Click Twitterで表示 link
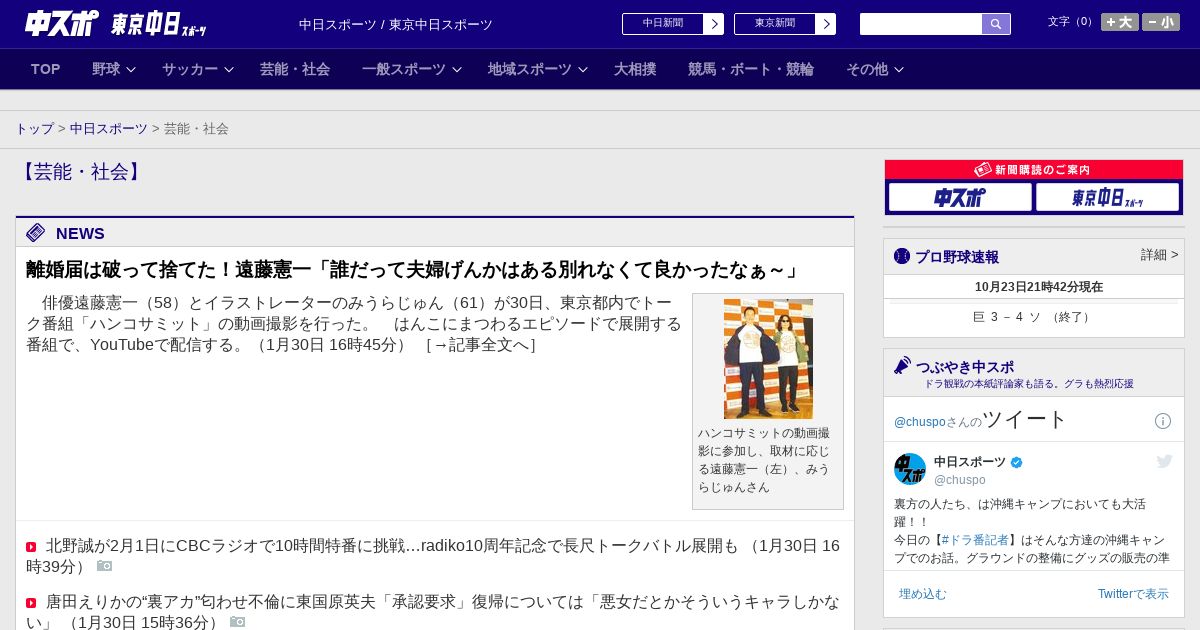The height and width of the screenshot is (630, 1200). pyautogui.click(x=1133, y=594)
